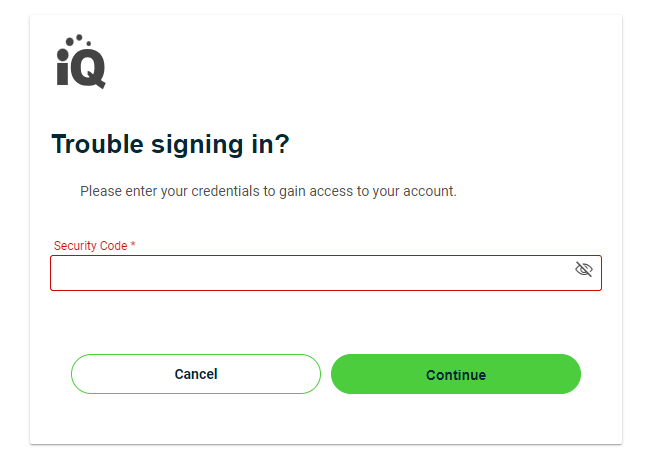Show the hidden security code characters
This screenshot has width=648, height=458.
pos(584,270)
